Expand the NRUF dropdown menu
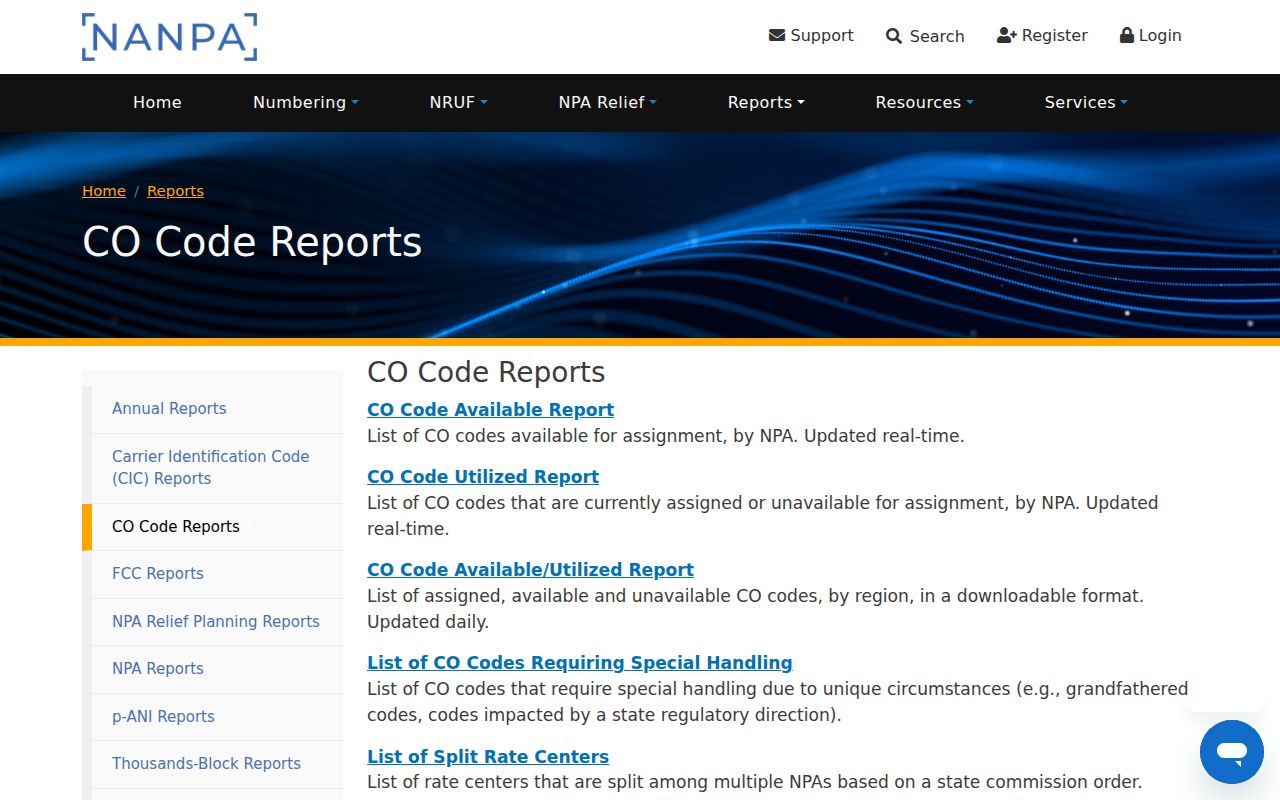This screenshot has width=1280, height=800. 458,102
